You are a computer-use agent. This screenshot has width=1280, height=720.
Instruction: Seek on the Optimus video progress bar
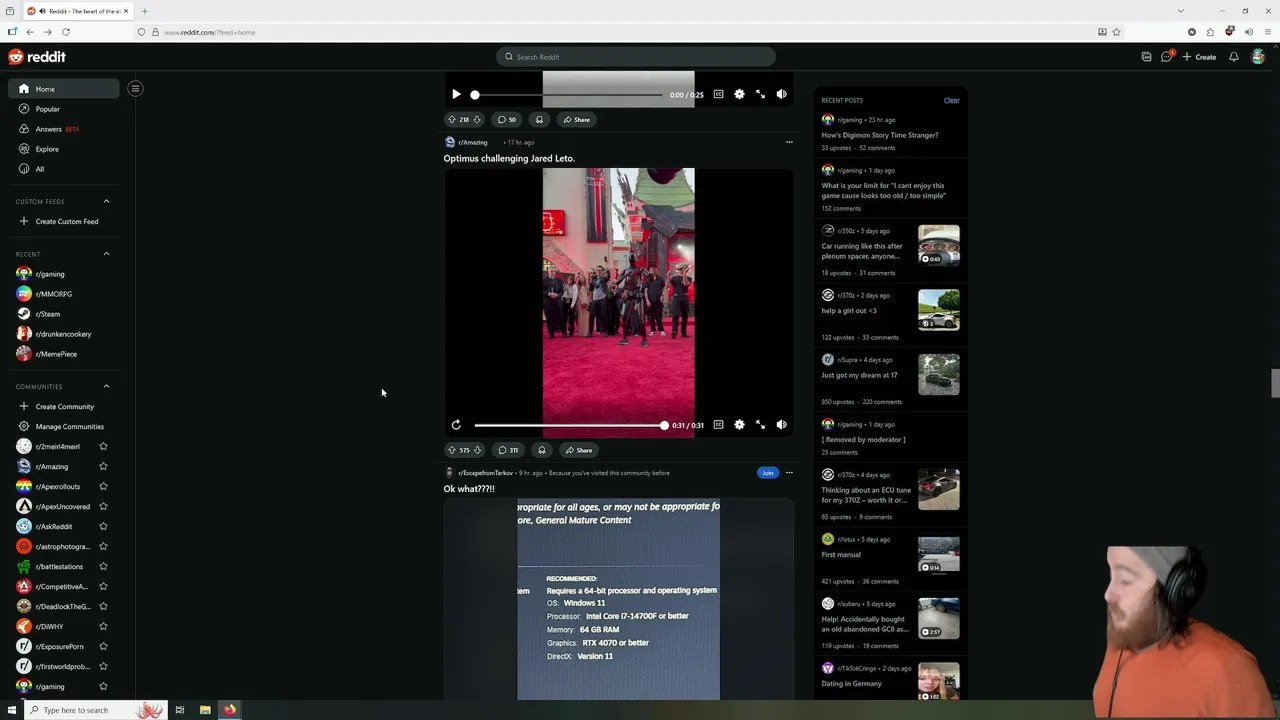tap(570, 426)
